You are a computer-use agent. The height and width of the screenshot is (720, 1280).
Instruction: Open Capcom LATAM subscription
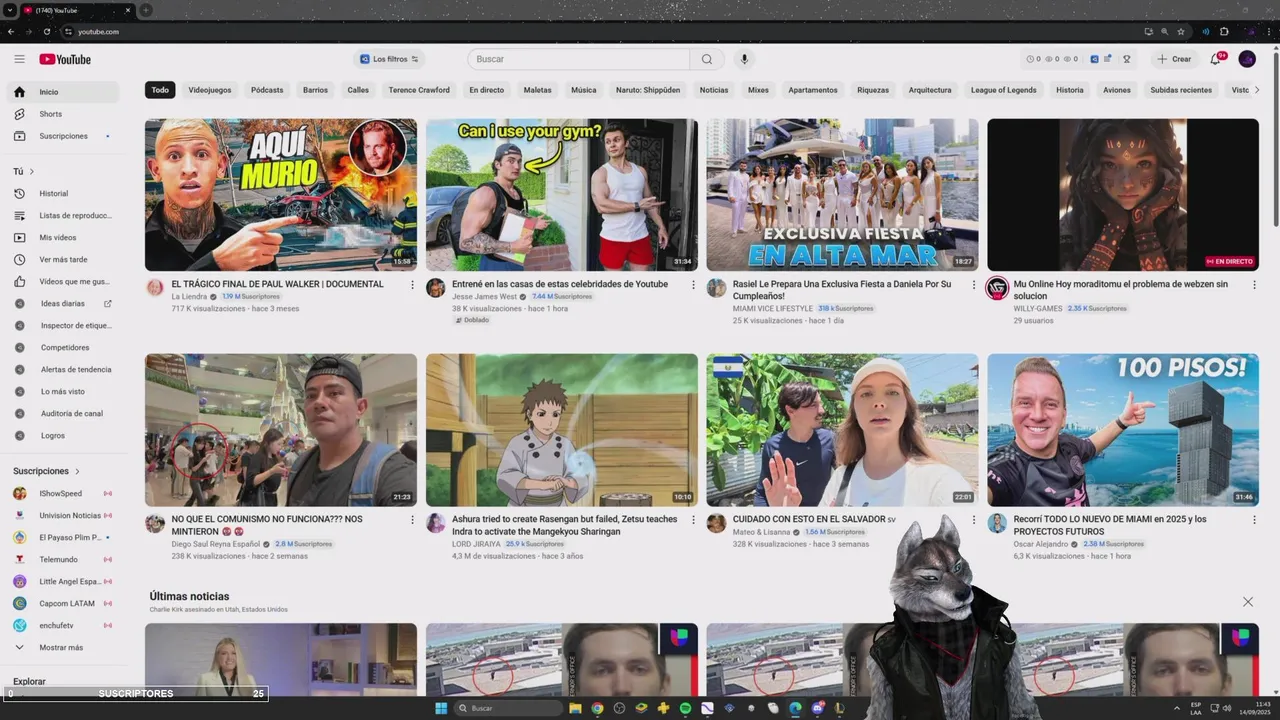62,603
